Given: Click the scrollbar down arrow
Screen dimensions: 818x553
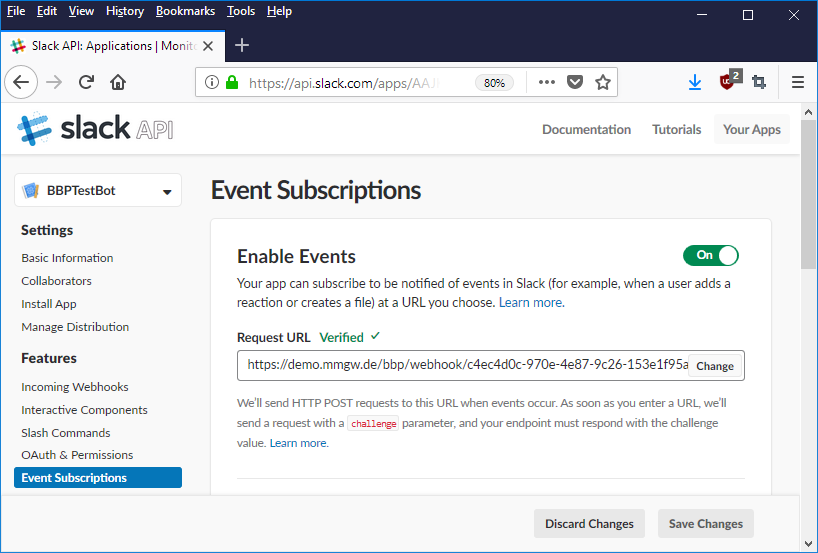Looking at the screenshot, I should pos(808,544).
